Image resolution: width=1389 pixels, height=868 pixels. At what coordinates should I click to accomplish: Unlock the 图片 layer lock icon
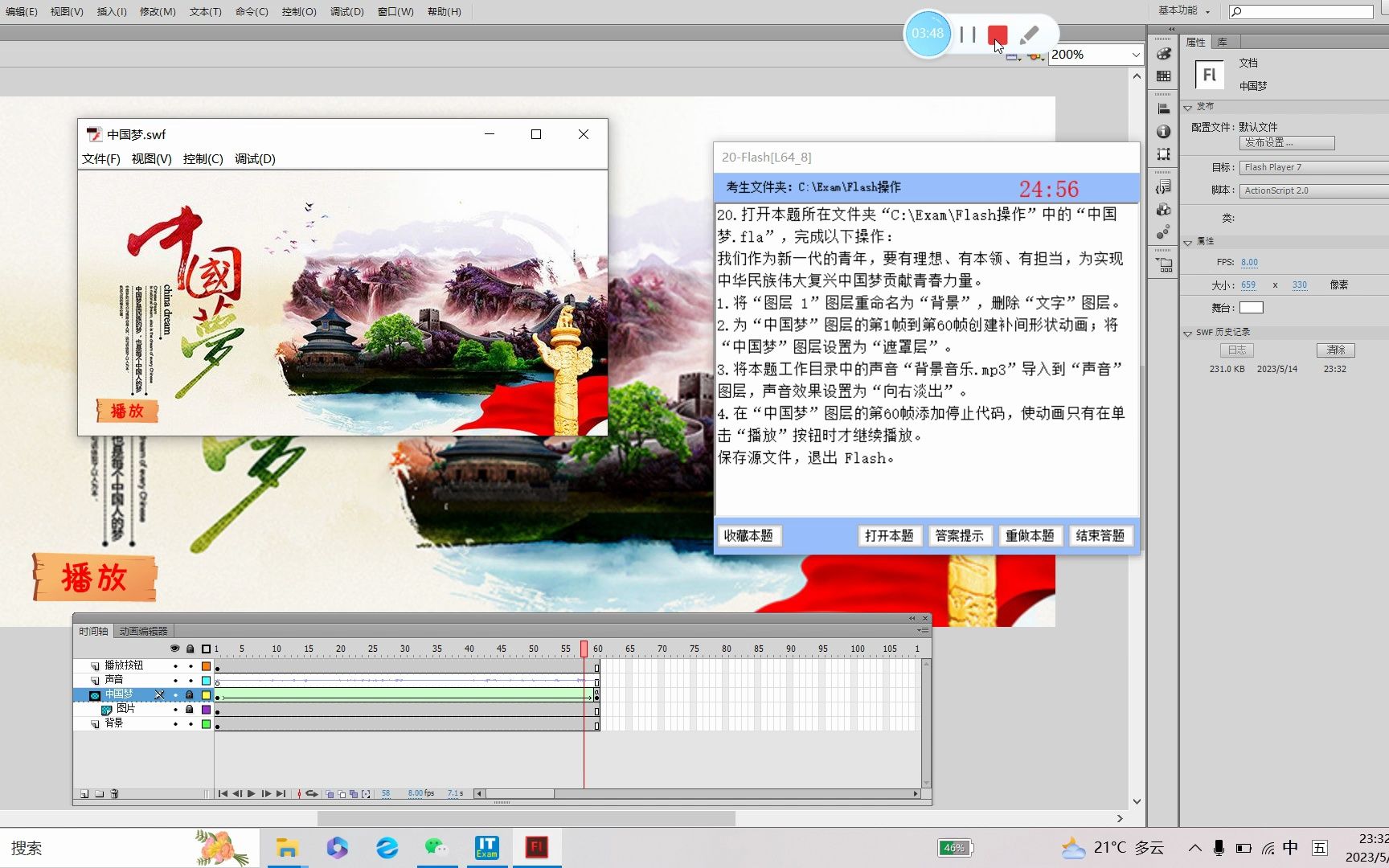[x=190, y=709]
